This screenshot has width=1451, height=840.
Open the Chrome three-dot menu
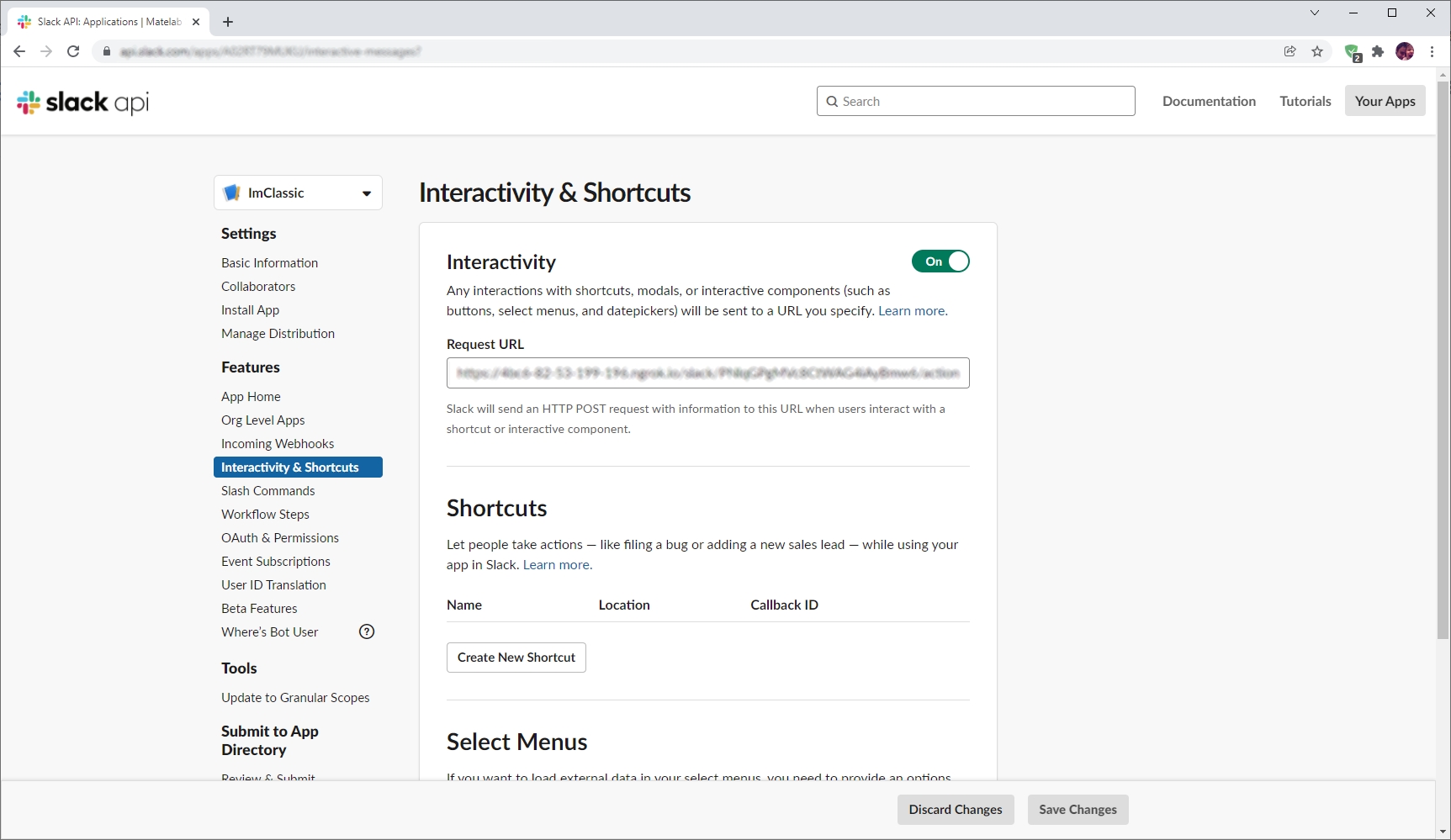[x=1432, y=51]
